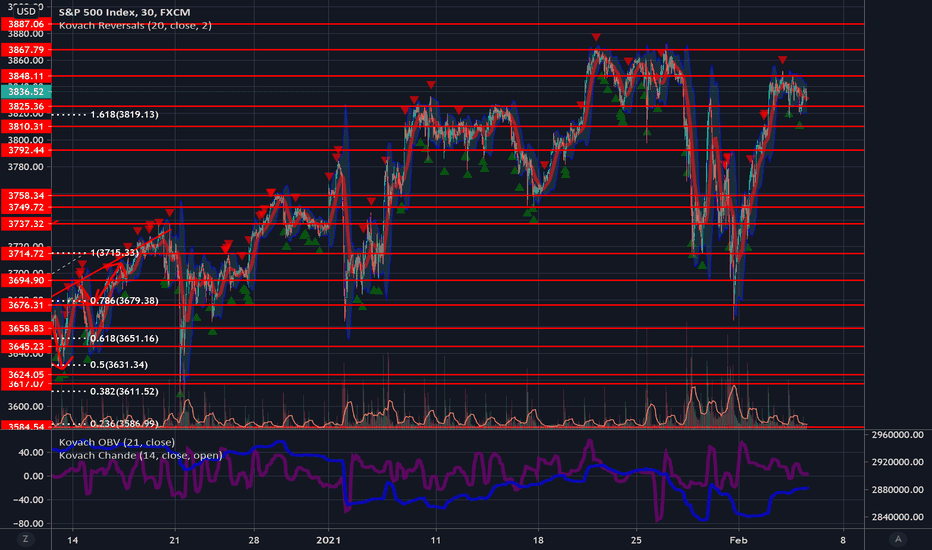The width and height of the screenshot is (932, 550).
Task: Select the 0.382(3611.52) Fibonacci label
Action: [x=124, y=391]
